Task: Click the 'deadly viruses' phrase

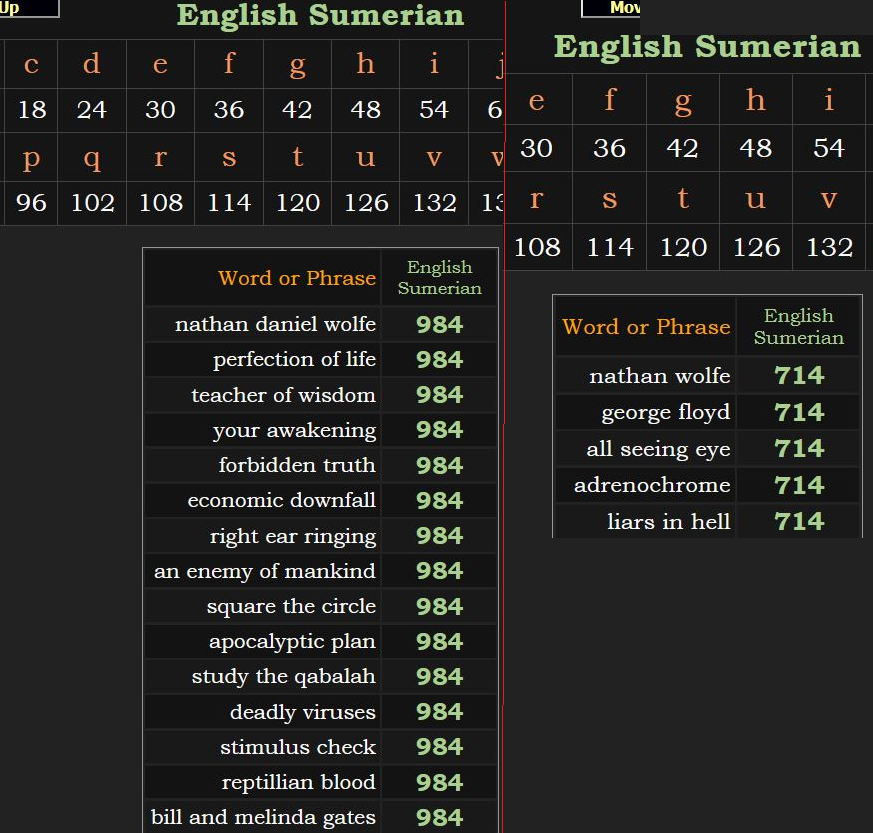Action: click(x=303, y=712)
